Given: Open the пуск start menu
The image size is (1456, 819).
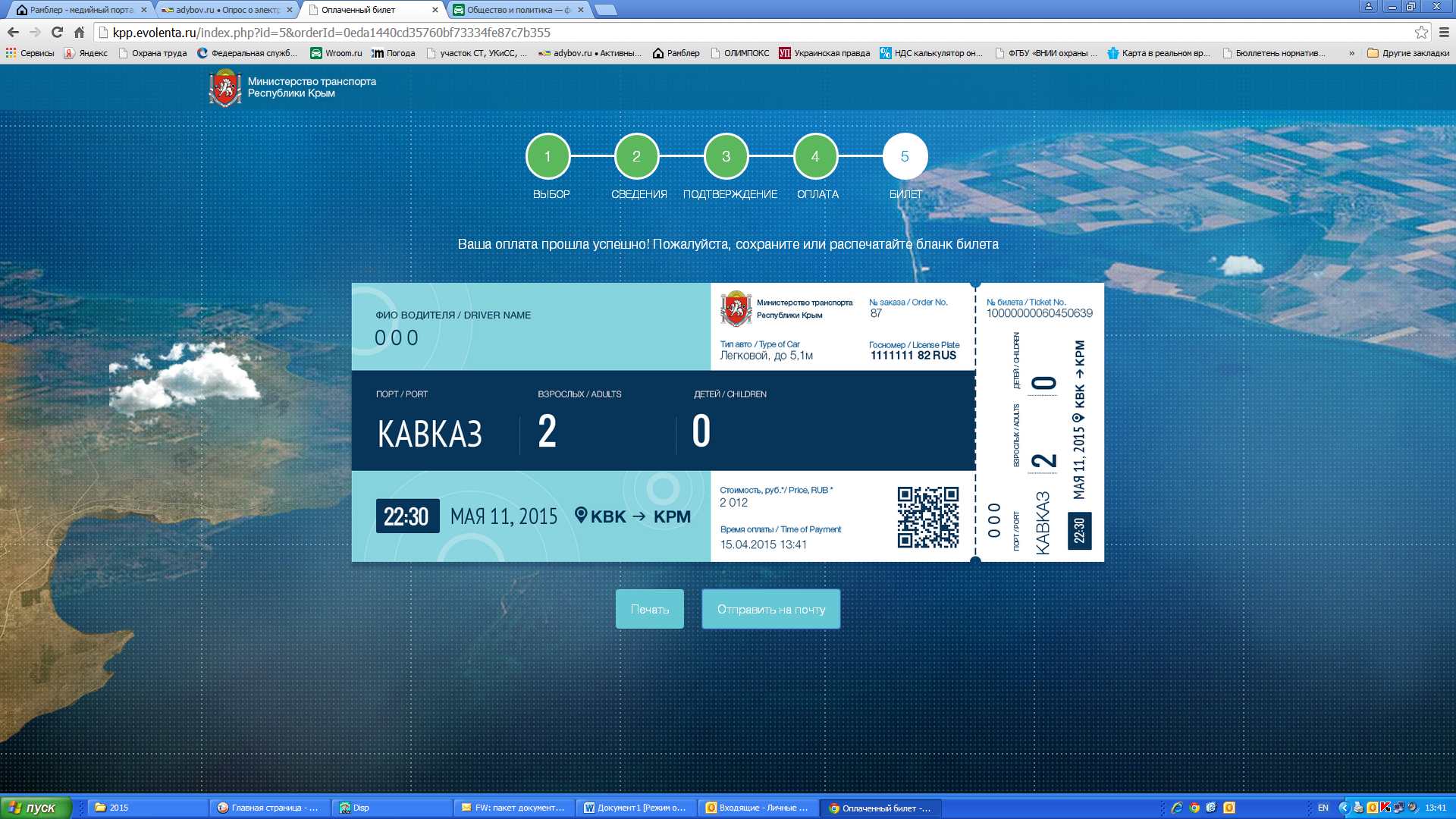Looking at the screenshot, I should click(36, 808).
